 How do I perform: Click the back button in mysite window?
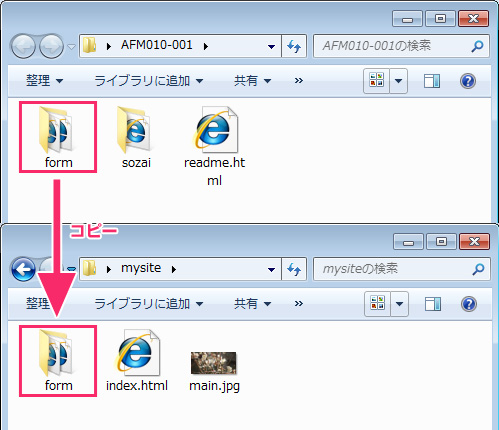pos(23,269)
